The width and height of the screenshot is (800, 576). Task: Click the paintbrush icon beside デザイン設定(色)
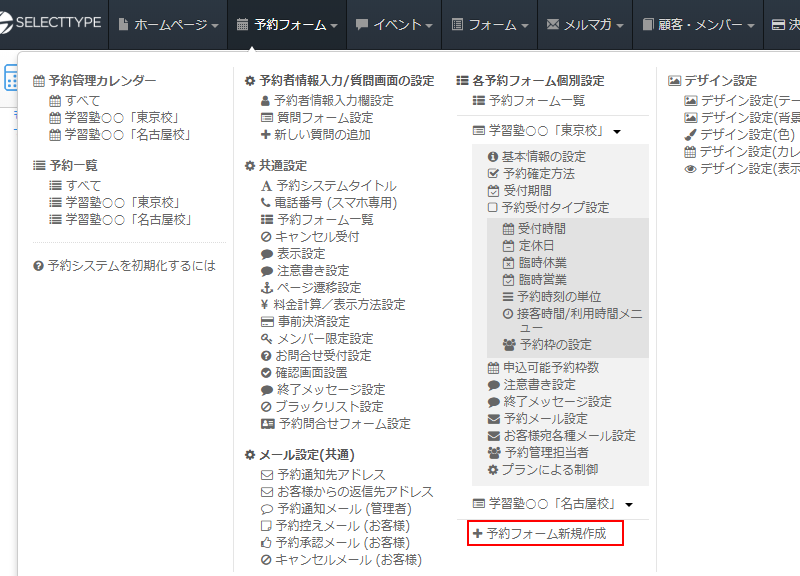690,135
